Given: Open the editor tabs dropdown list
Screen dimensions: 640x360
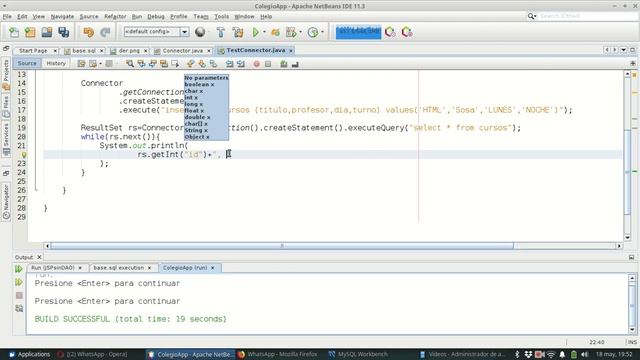Looking at the screenshot, I should click(624, 50).
